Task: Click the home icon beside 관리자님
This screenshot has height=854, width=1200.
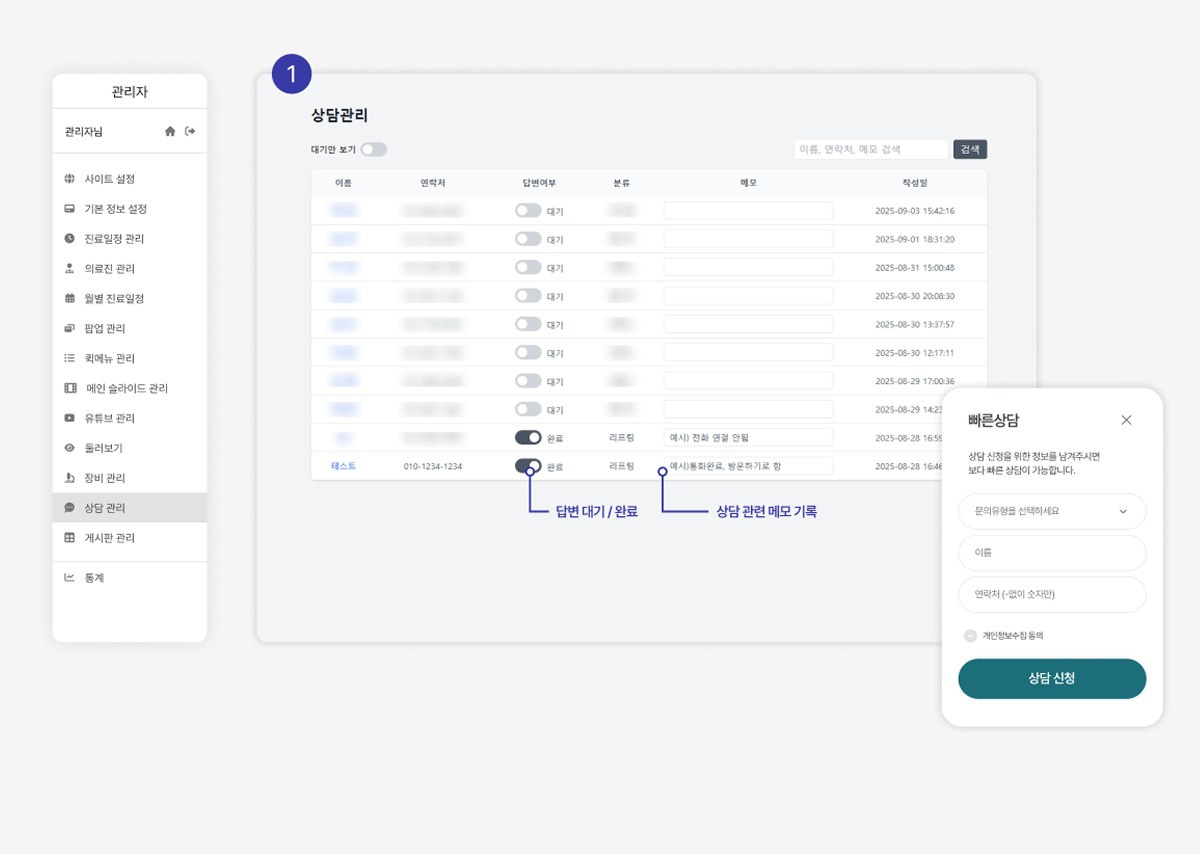Action: tap(170, 131)
